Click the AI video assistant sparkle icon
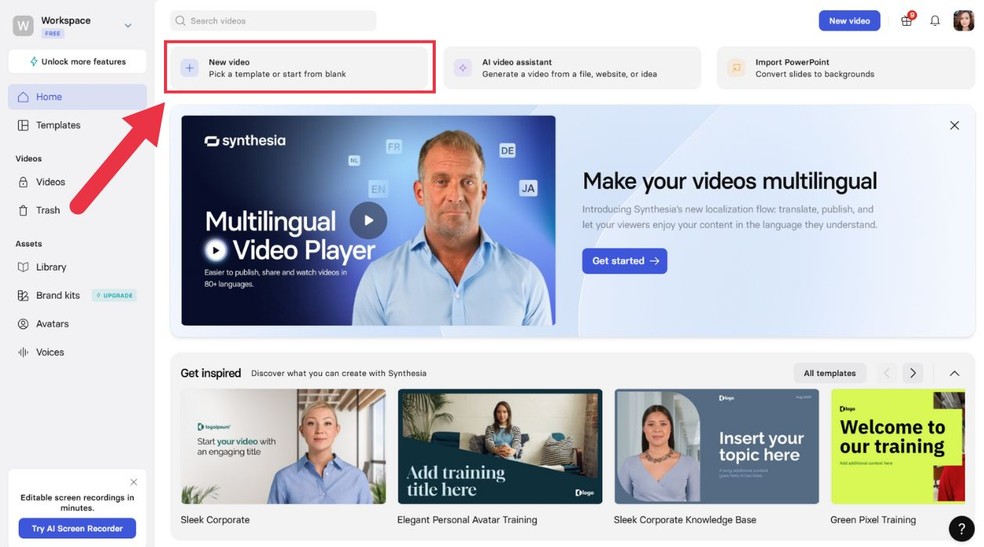Screen dimensions: 984x547 pos(463,68)
